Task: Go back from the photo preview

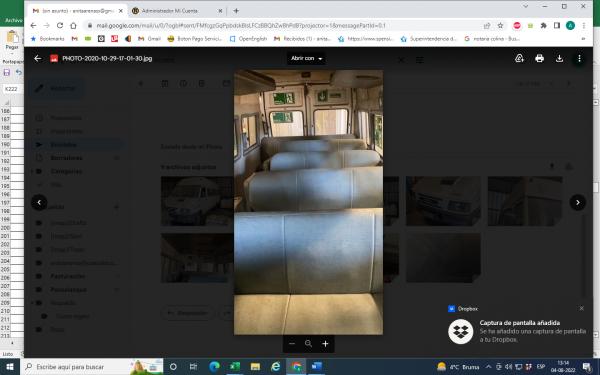Action: (x=38, y=58)
